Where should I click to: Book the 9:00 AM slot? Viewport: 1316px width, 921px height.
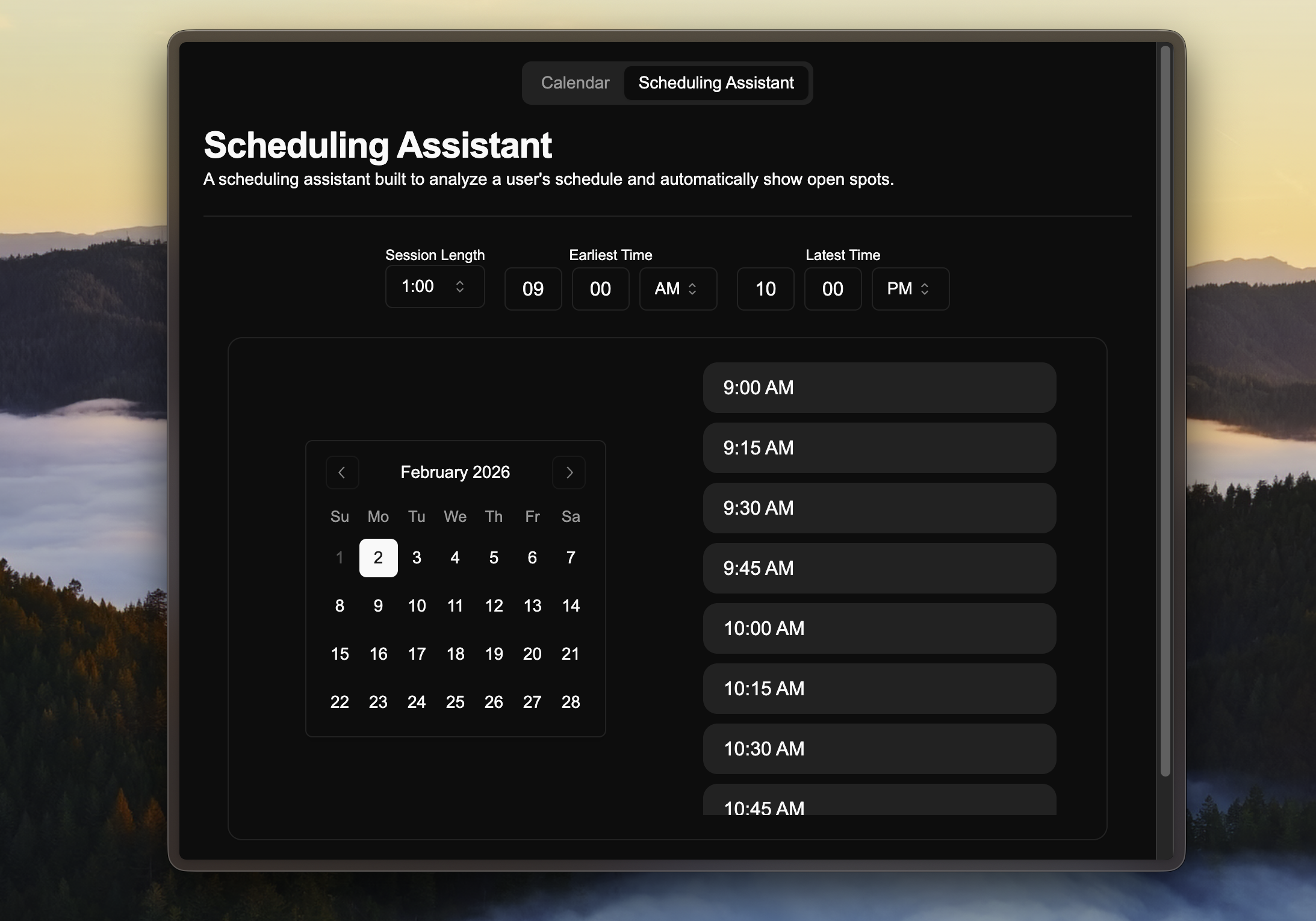pyautogui.click(x=878, y=388)
